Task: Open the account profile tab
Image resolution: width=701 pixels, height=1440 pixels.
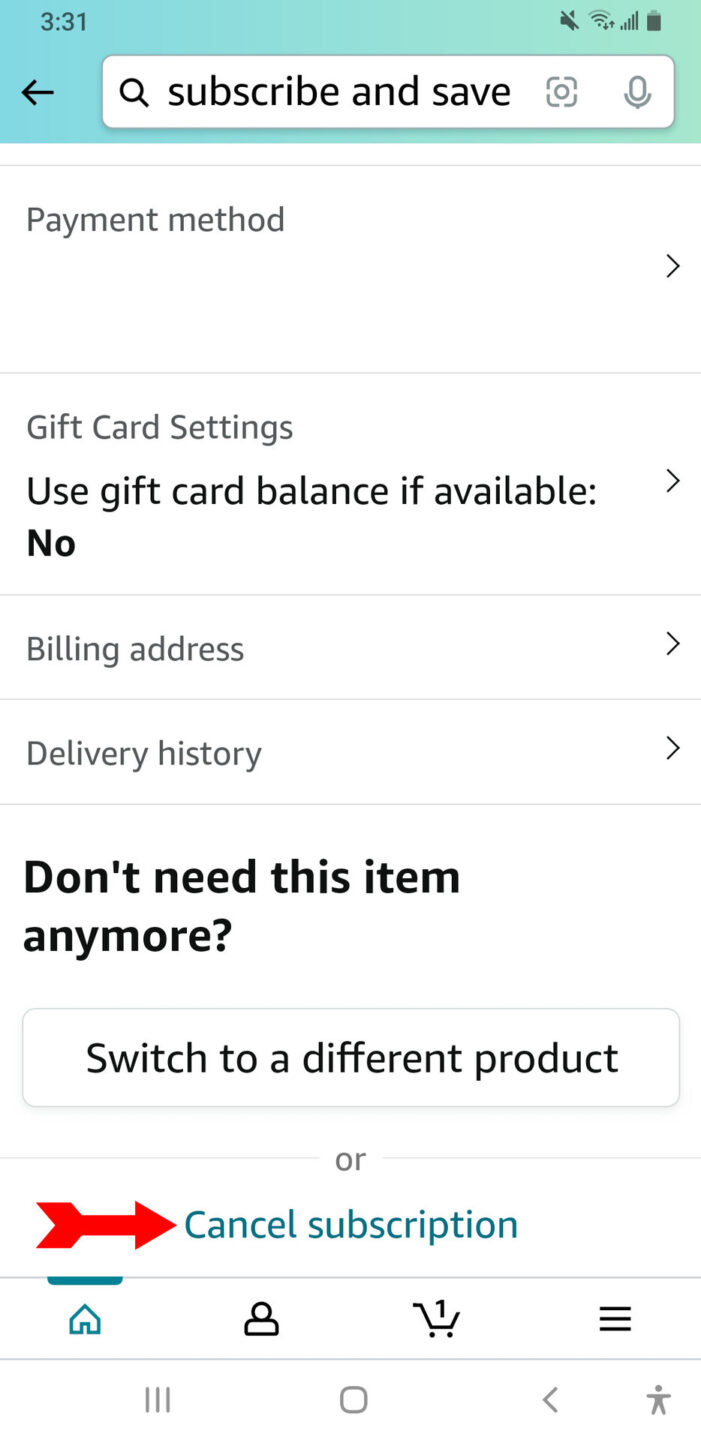Action: tap(261, 1320)
